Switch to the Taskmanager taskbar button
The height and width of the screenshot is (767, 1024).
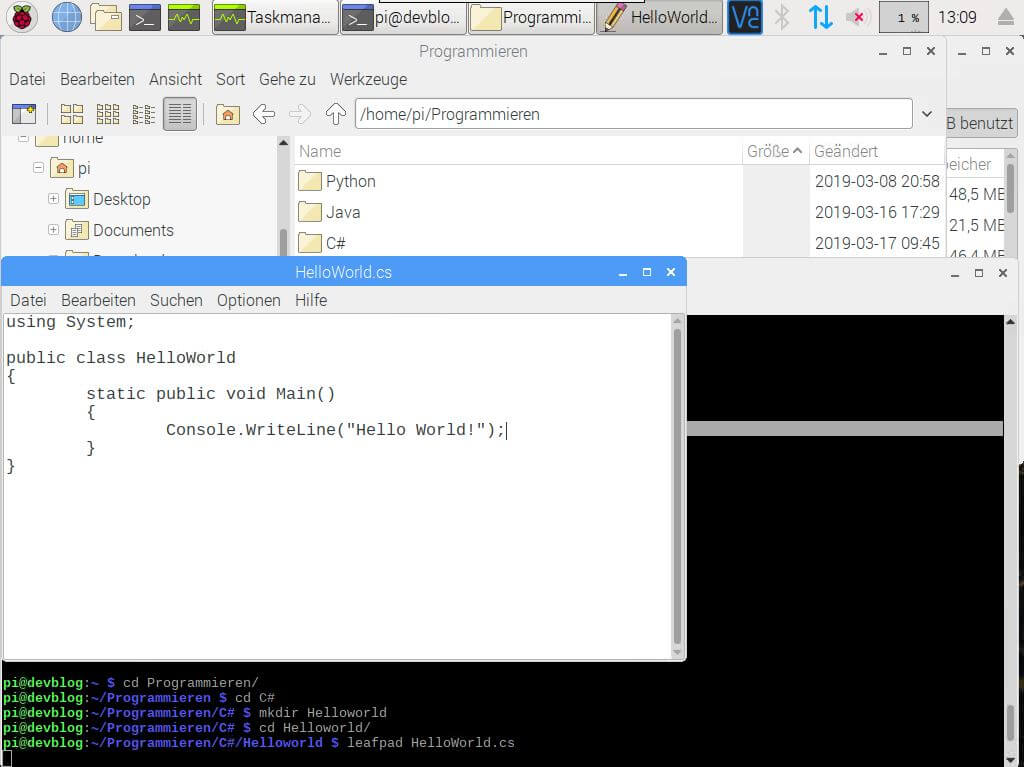[274, 17]
